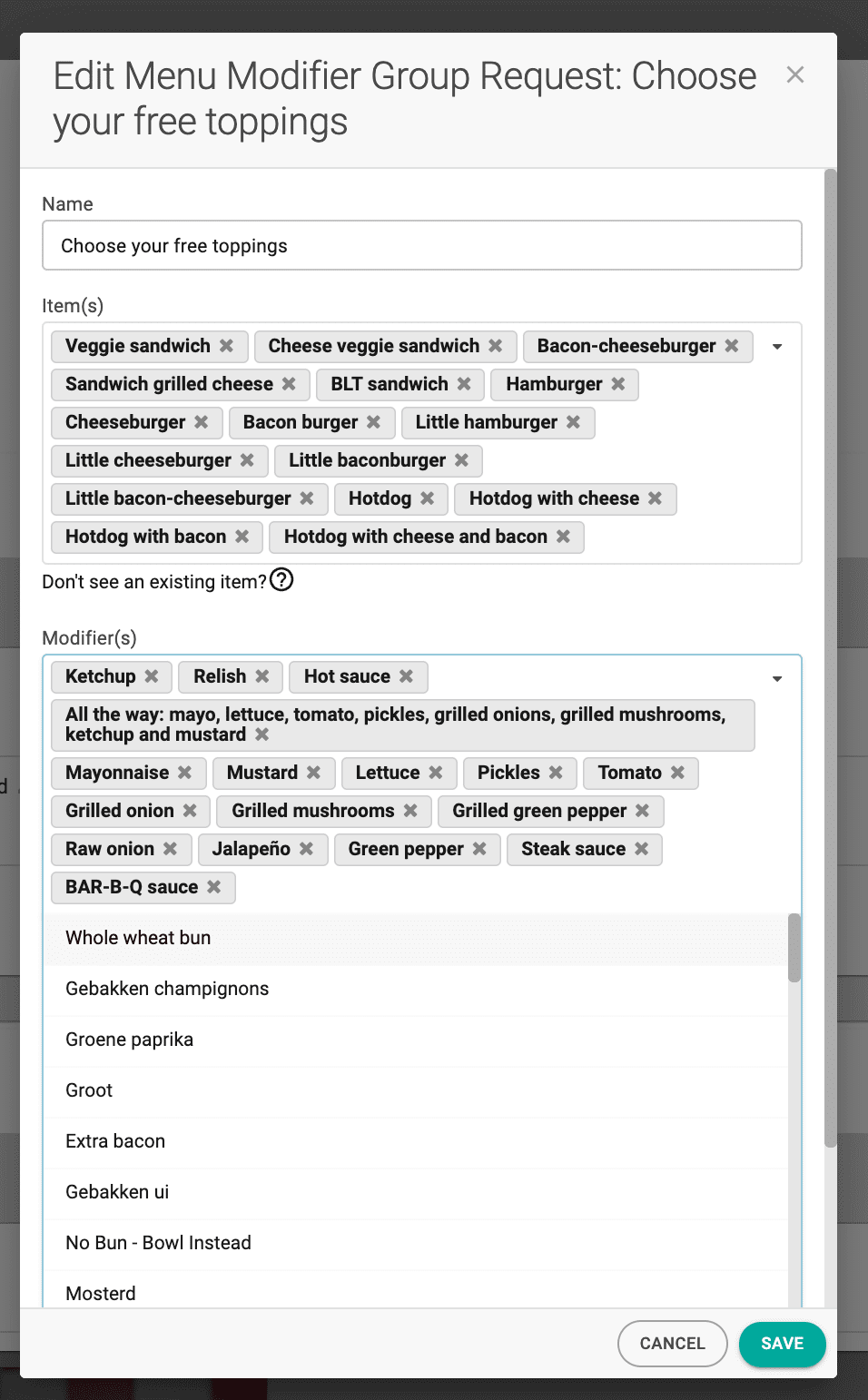This screenshot has width=868, height=1400.
Task: Remove the Little baconburger item tag
Action: coord(461,460)
